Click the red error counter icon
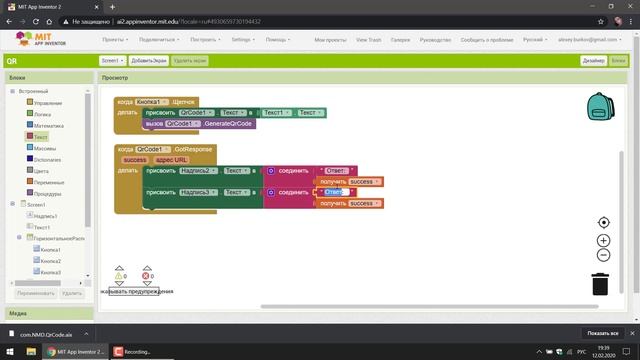640x360 pixels. 145,276
